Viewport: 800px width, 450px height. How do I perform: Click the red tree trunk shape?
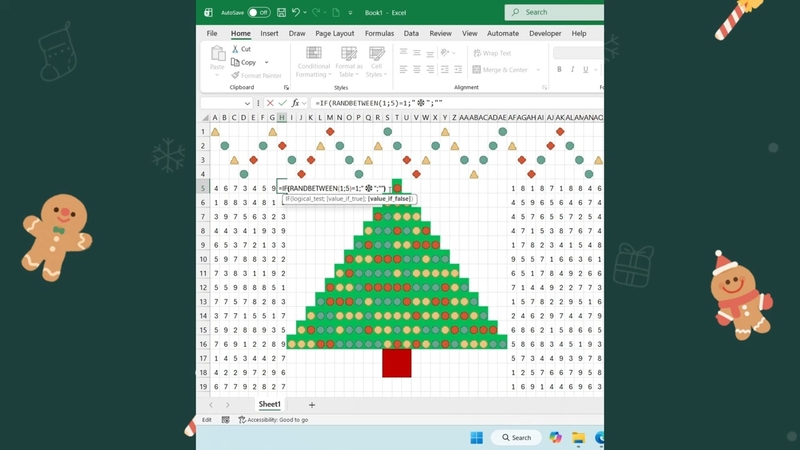[396, 363]
